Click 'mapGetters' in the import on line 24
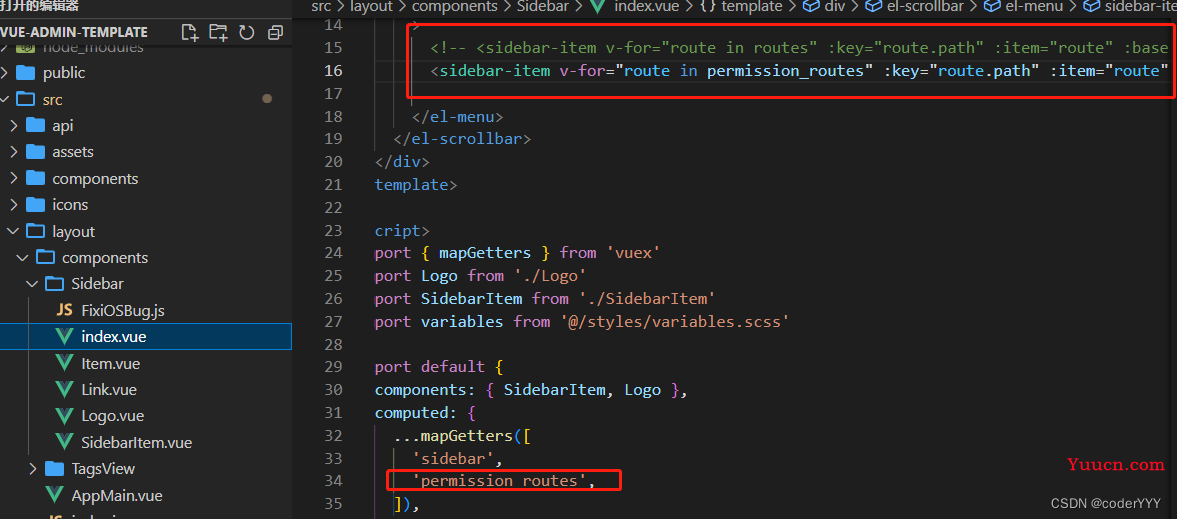1177x519 pixels. click(x=484, y=253)
